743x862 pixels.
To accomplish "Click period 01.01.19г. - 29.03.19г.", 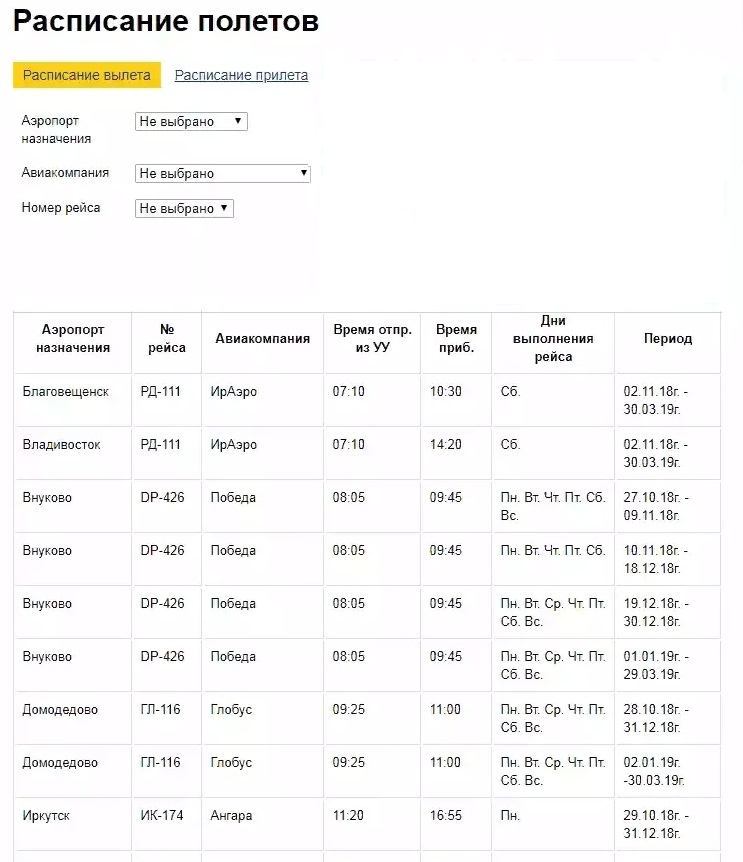I will pos(656,665).
